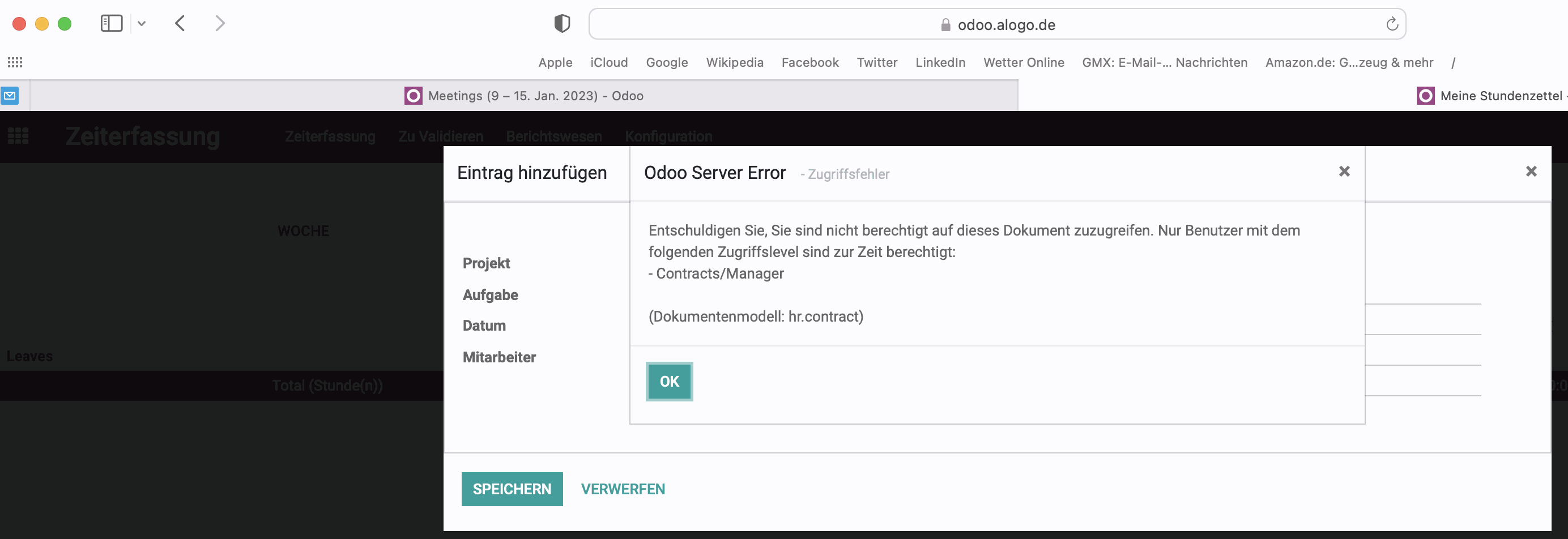Show the favorites grid icon

point(15,62)
